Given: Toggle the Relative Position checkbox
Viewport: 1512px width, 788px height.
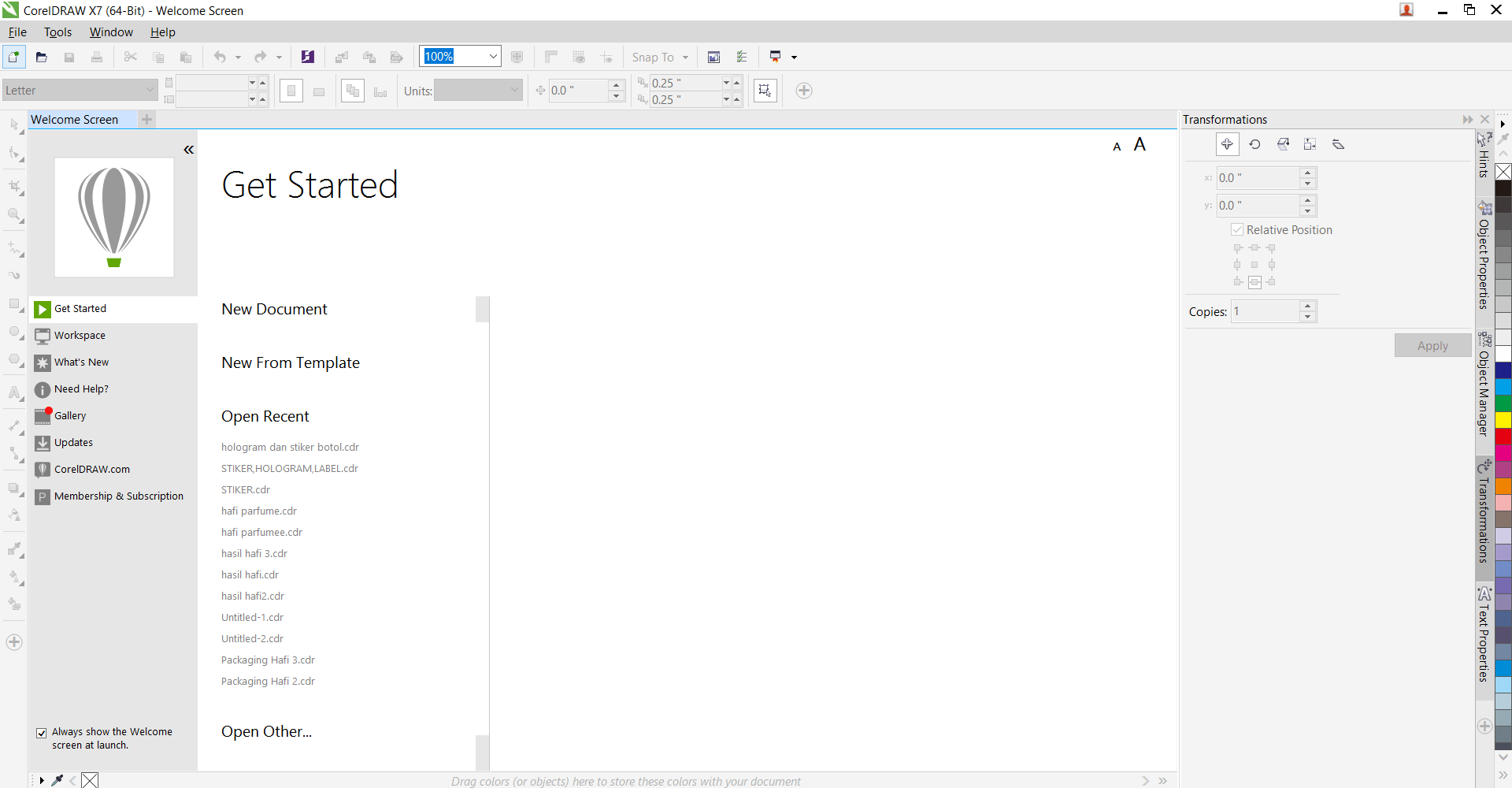Looking at the screenshot, I should (x=1237, y=229).
